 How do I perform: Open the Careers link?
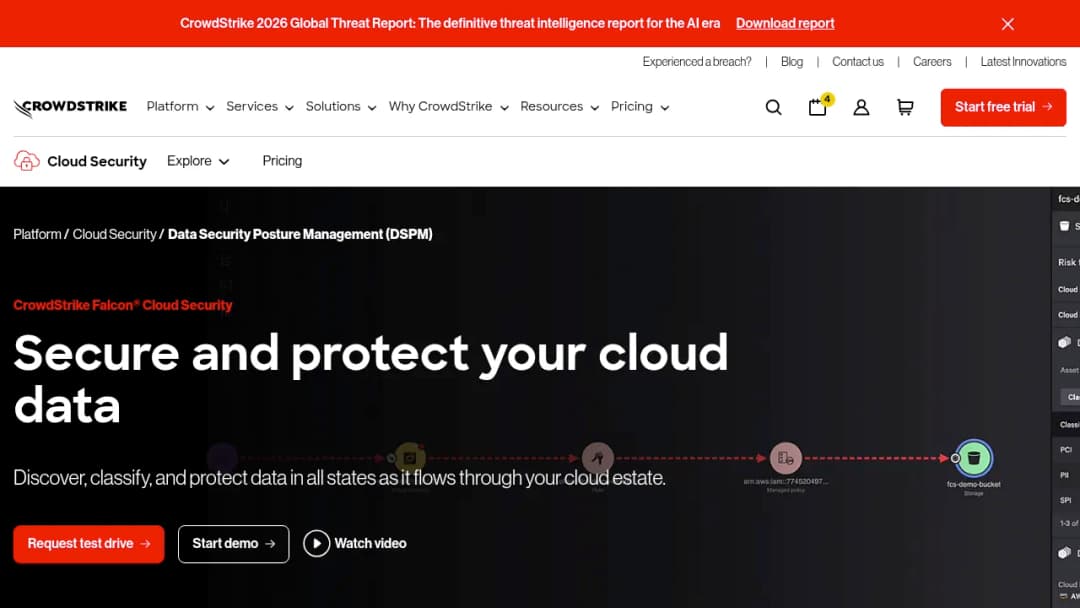coord(932,62)
